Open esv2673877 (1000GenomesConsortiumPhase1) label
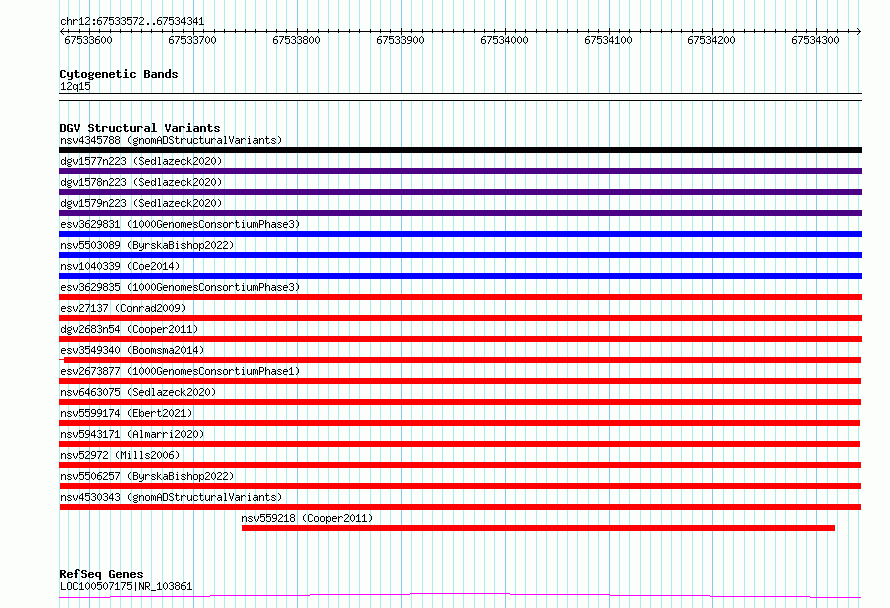 180,371
